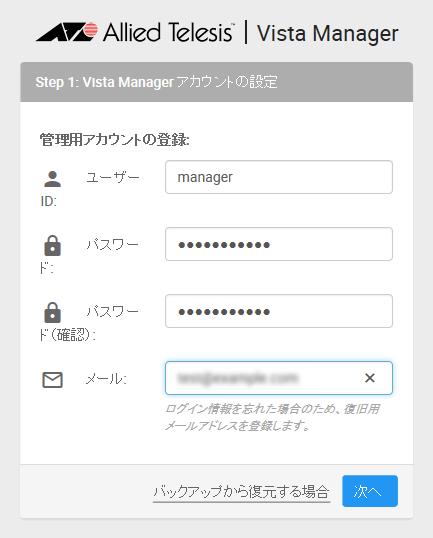Click the 管理用アカウントの登録 heading
433x538 pixels.
[115, 140]
